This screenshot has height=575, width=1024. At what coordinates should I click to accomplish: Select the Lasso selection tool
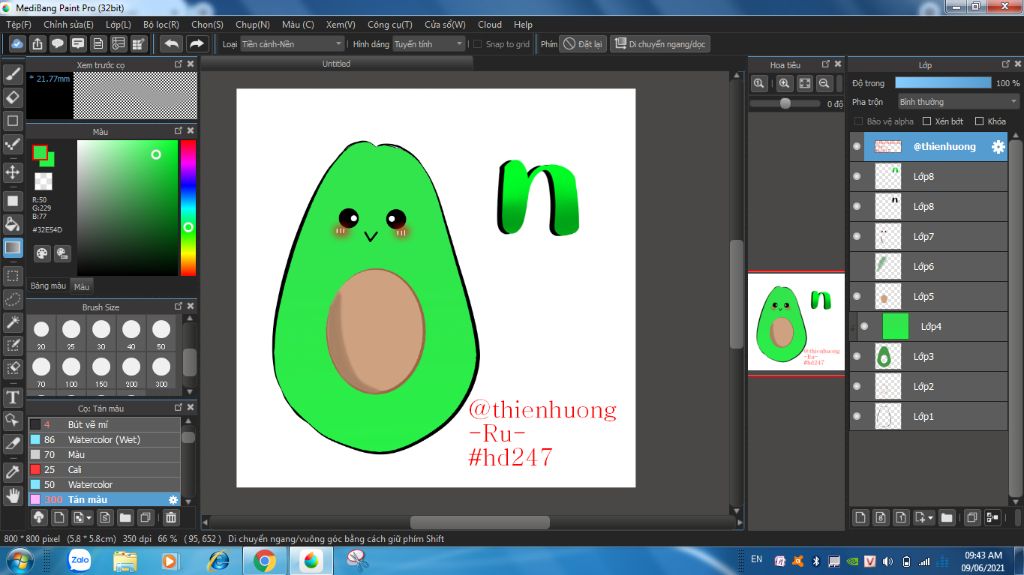tap(12, 299)
